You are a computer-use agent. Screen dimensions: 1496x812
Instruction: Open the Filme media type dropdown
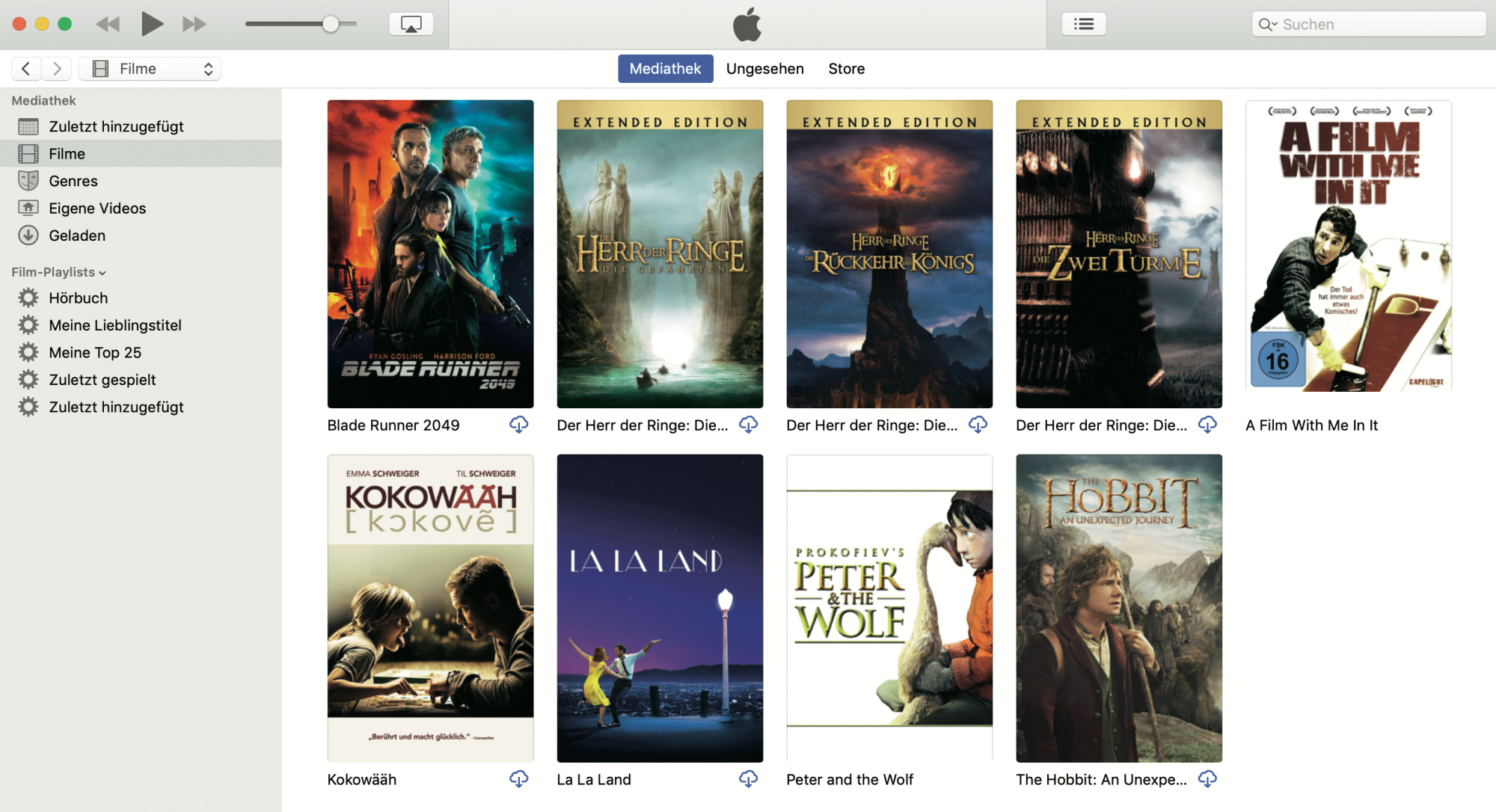(150, 69)
